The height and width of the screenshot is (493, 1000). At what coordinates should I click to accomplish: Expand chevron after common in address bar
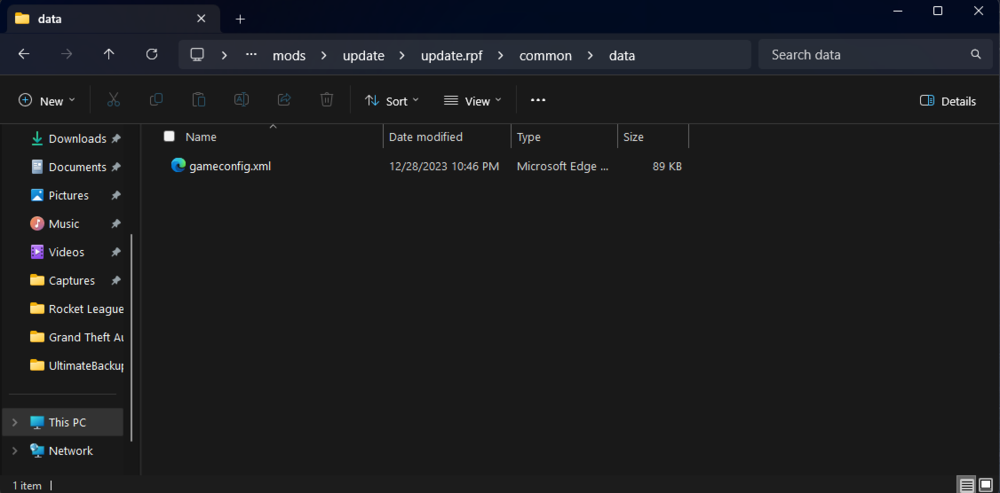tap(590, 55)
